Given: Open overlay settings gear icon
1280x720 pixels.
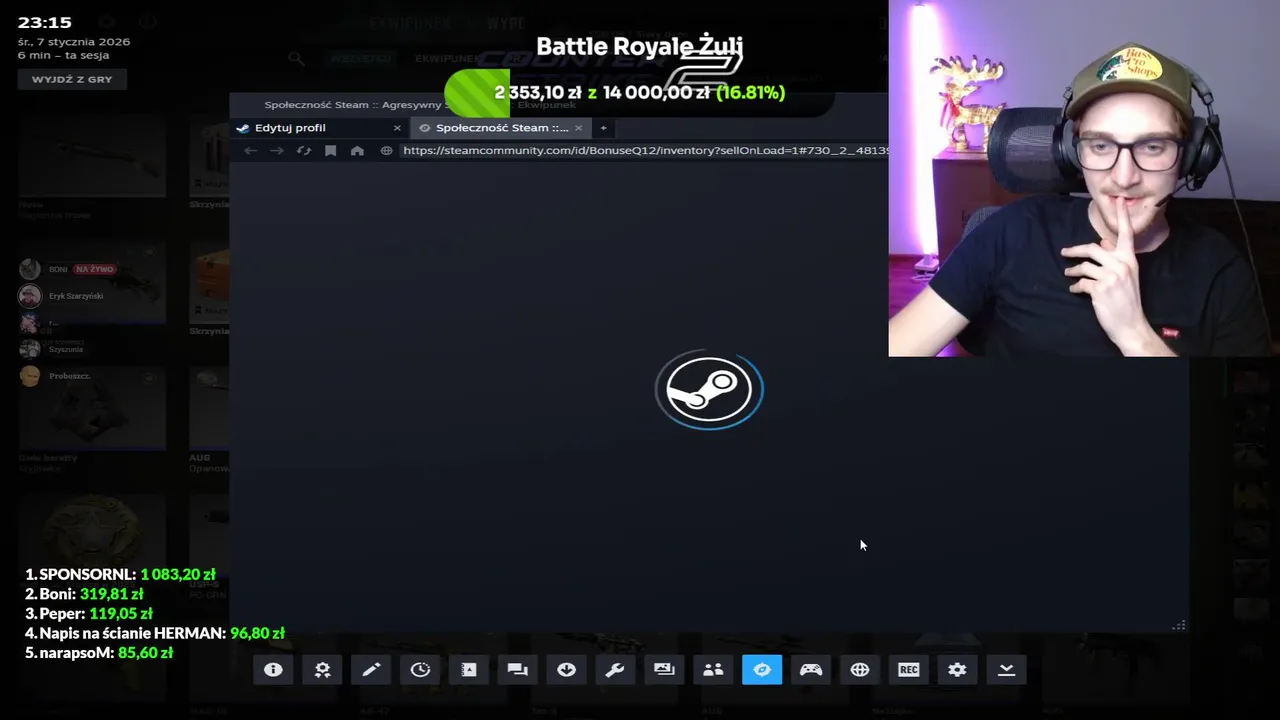Looking at the screenshot, I should pos(957,670).
